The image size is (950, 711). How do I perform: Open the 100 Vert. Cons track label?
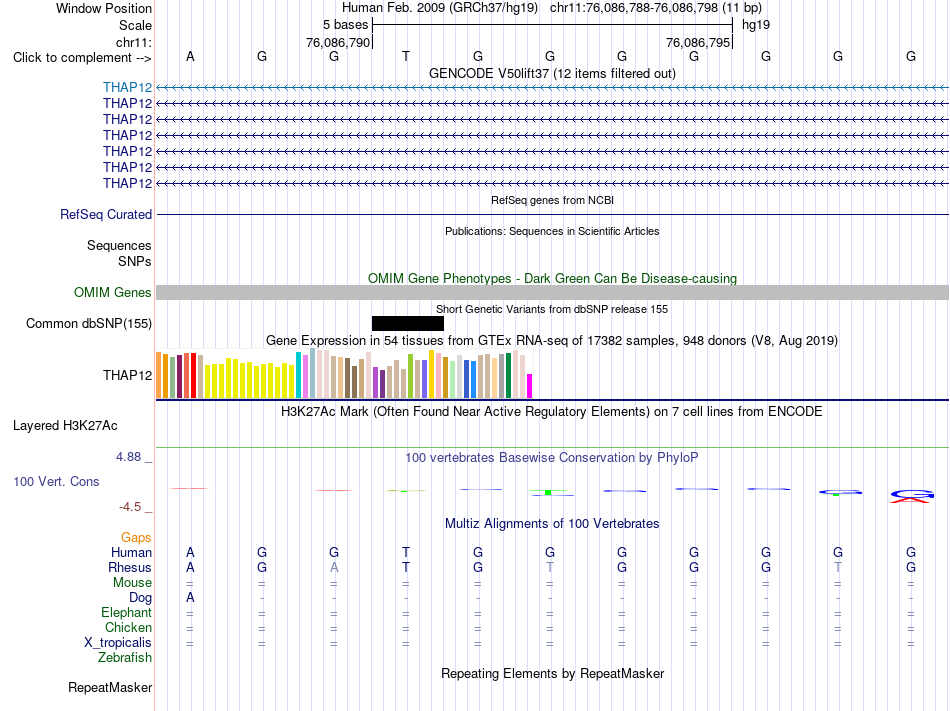(56, 481)
